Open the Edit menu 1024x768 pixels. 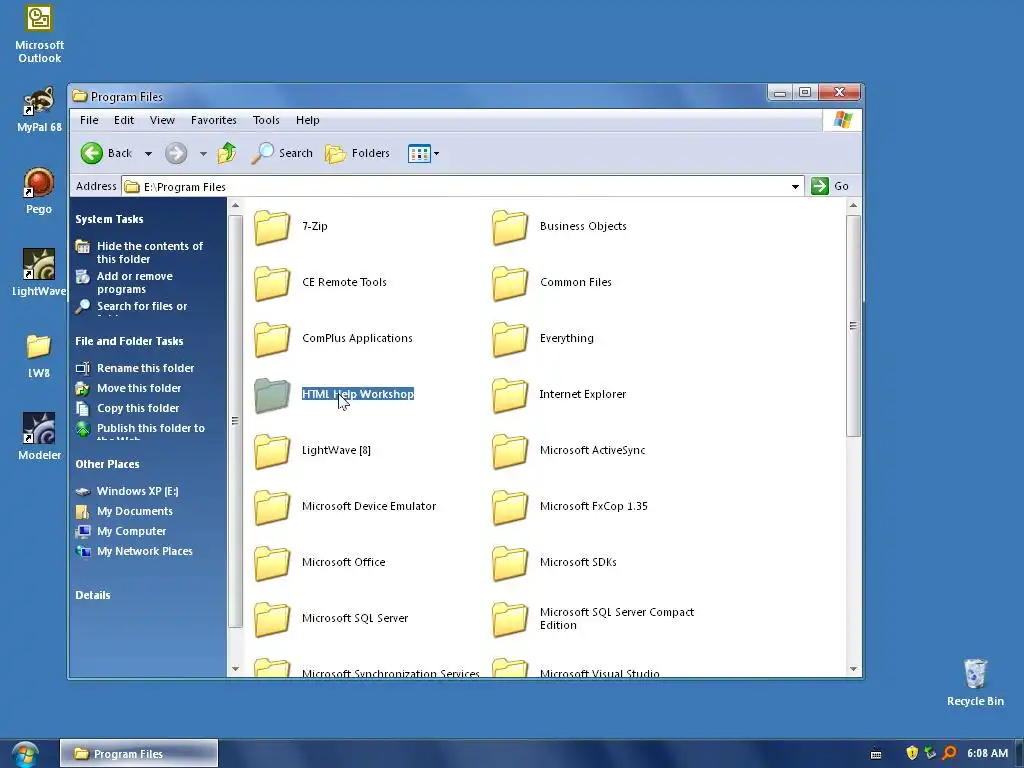[x=123, y=120]
